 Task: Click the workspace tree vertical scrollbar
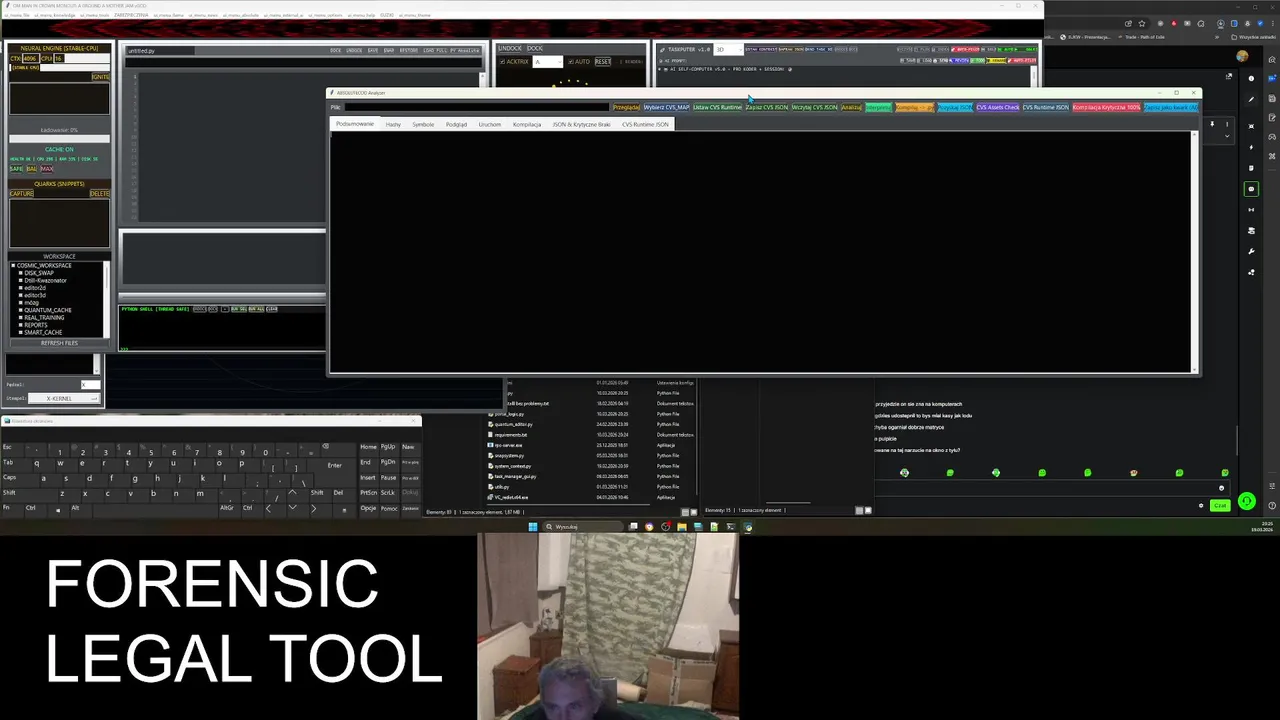tap(106, 300)
